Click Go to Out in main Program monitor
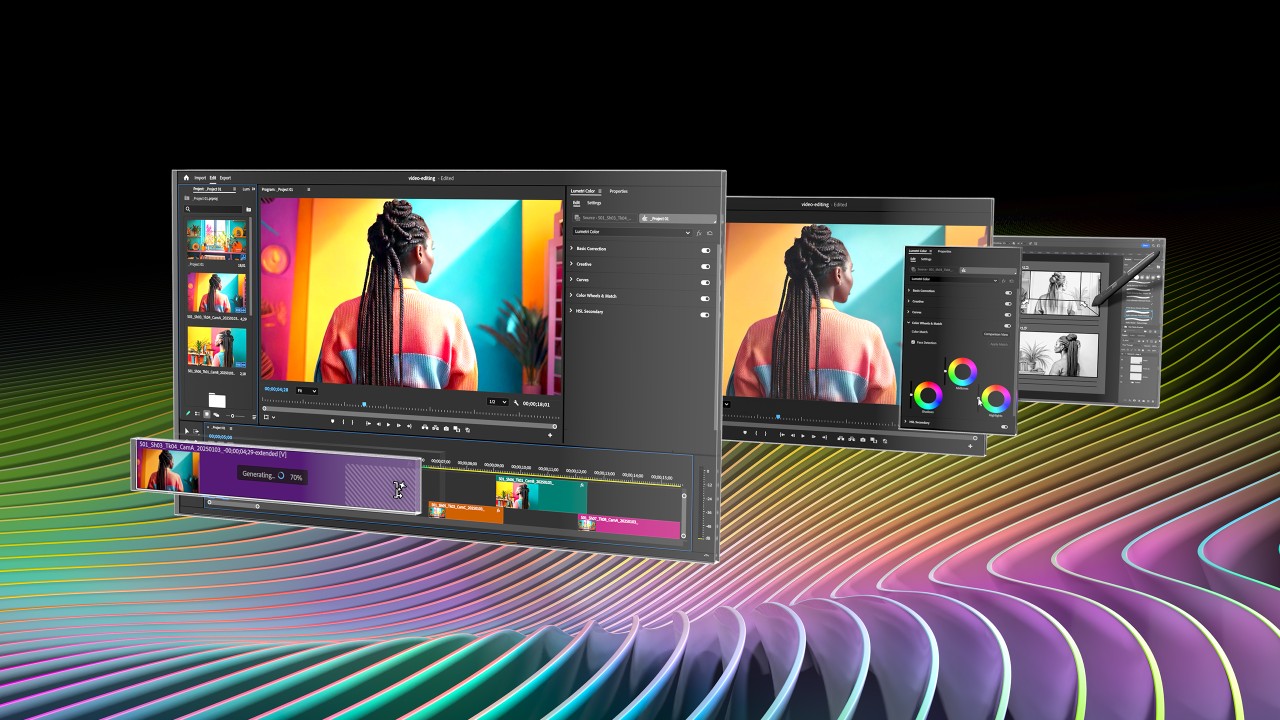The width and height of the screenshot is (1280, 720). coord(409,426)
